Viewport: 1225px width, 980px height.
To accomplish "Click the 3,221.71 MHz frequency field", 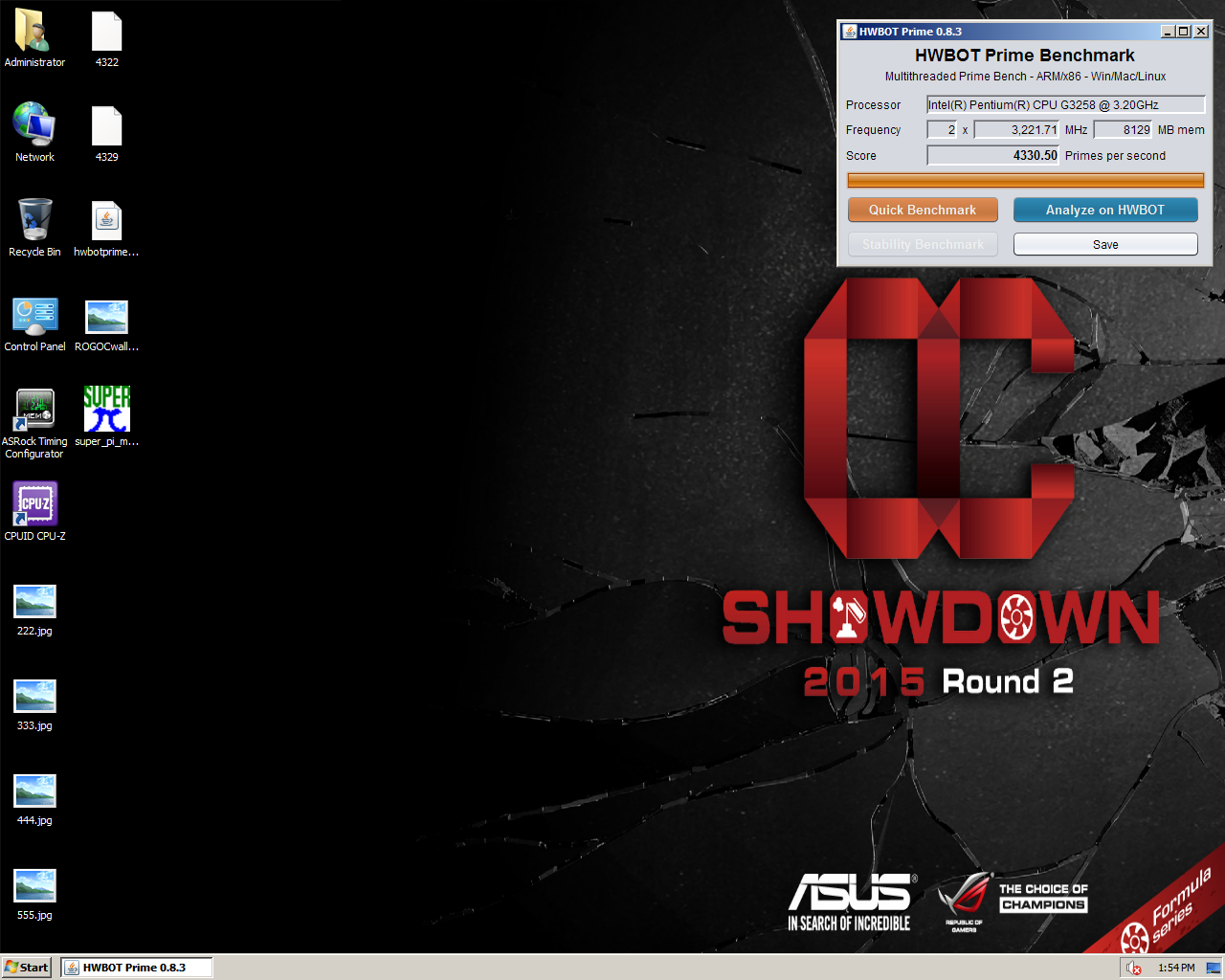I will pyautogui.click(x=1016, y=129).
